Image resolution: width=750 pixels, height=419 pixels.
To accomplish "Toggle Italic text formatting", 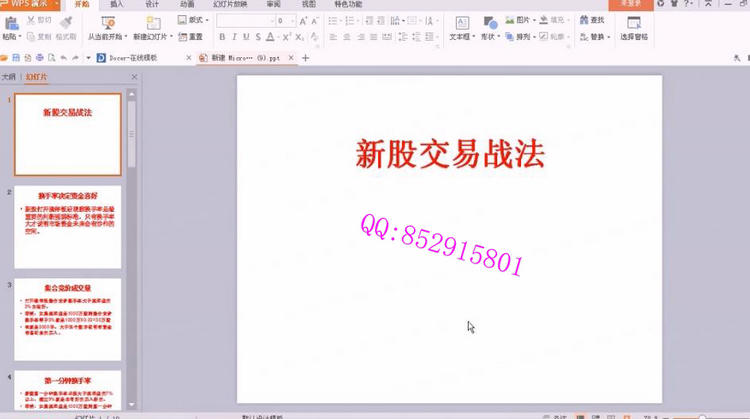I will coord(234,37).
